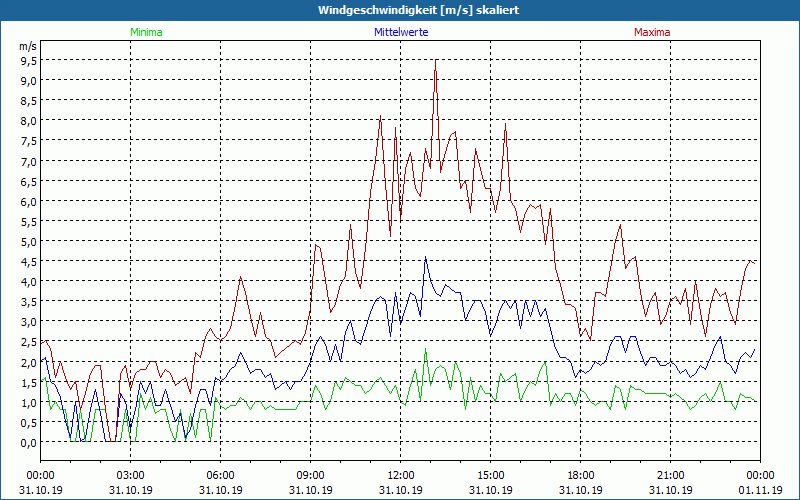Click the 3,0 y-axis value

pos(29,322)
